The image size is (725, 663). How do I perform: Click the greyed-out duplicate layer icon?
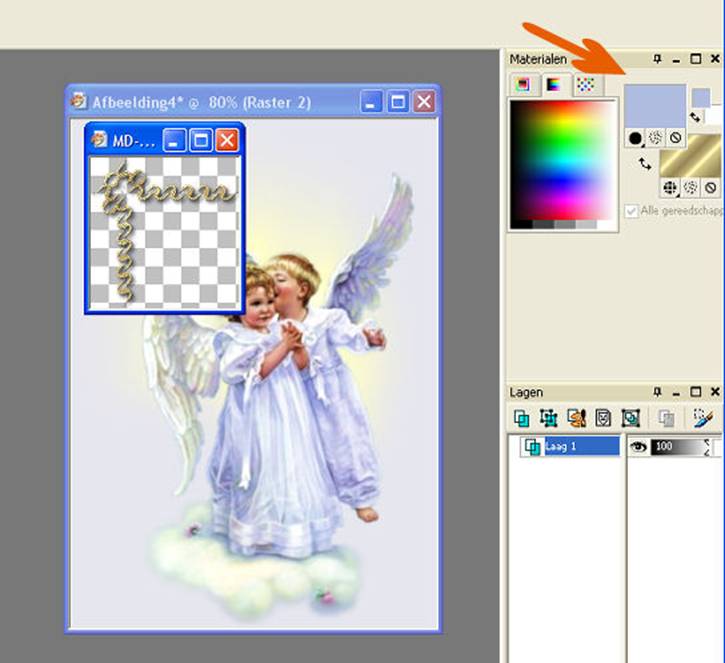(666, 418)
